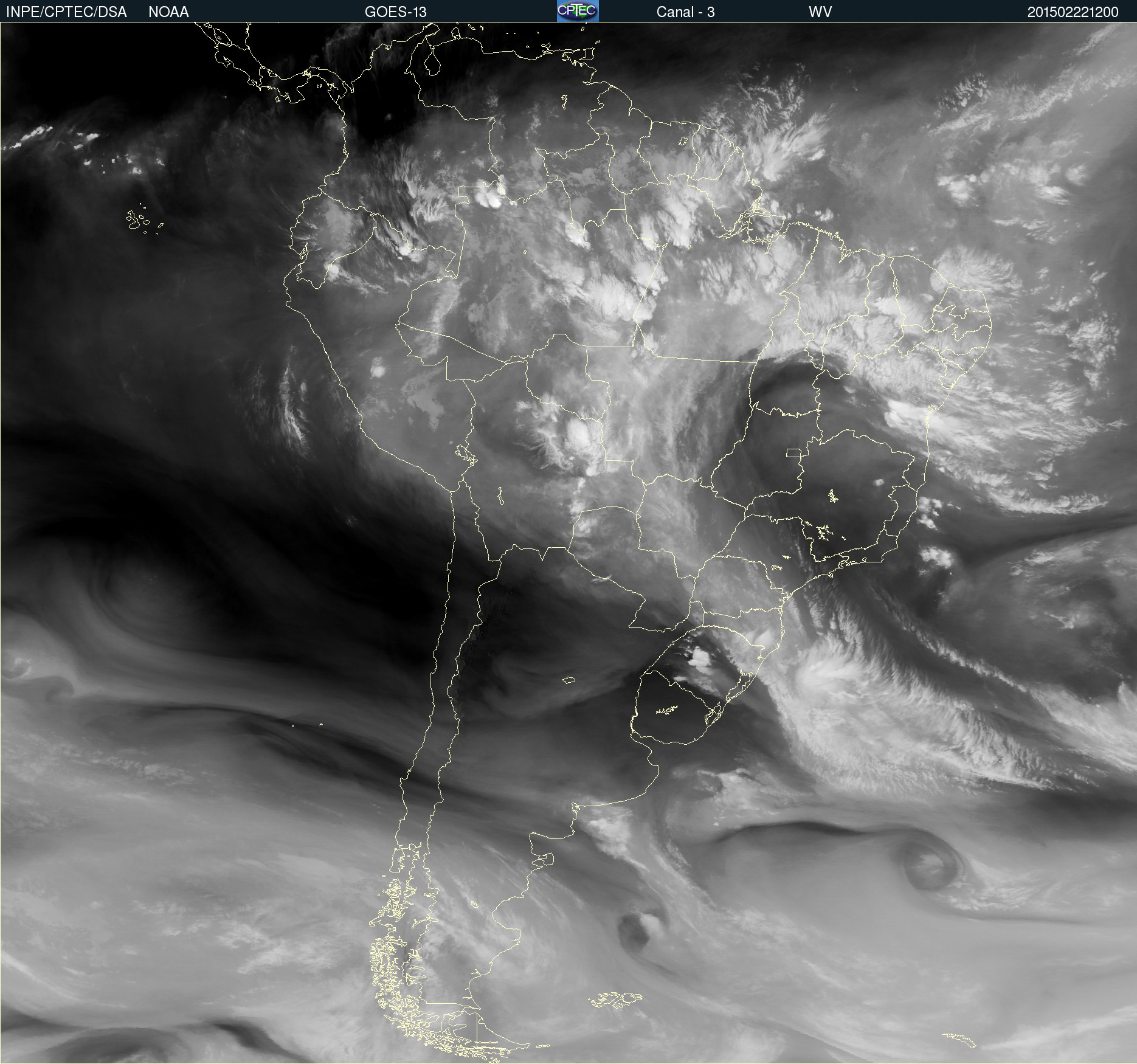Click the Mar Chiquita lake outline in Argentina
This screenshot has width=1137, height=1064.
coord(568,680)
